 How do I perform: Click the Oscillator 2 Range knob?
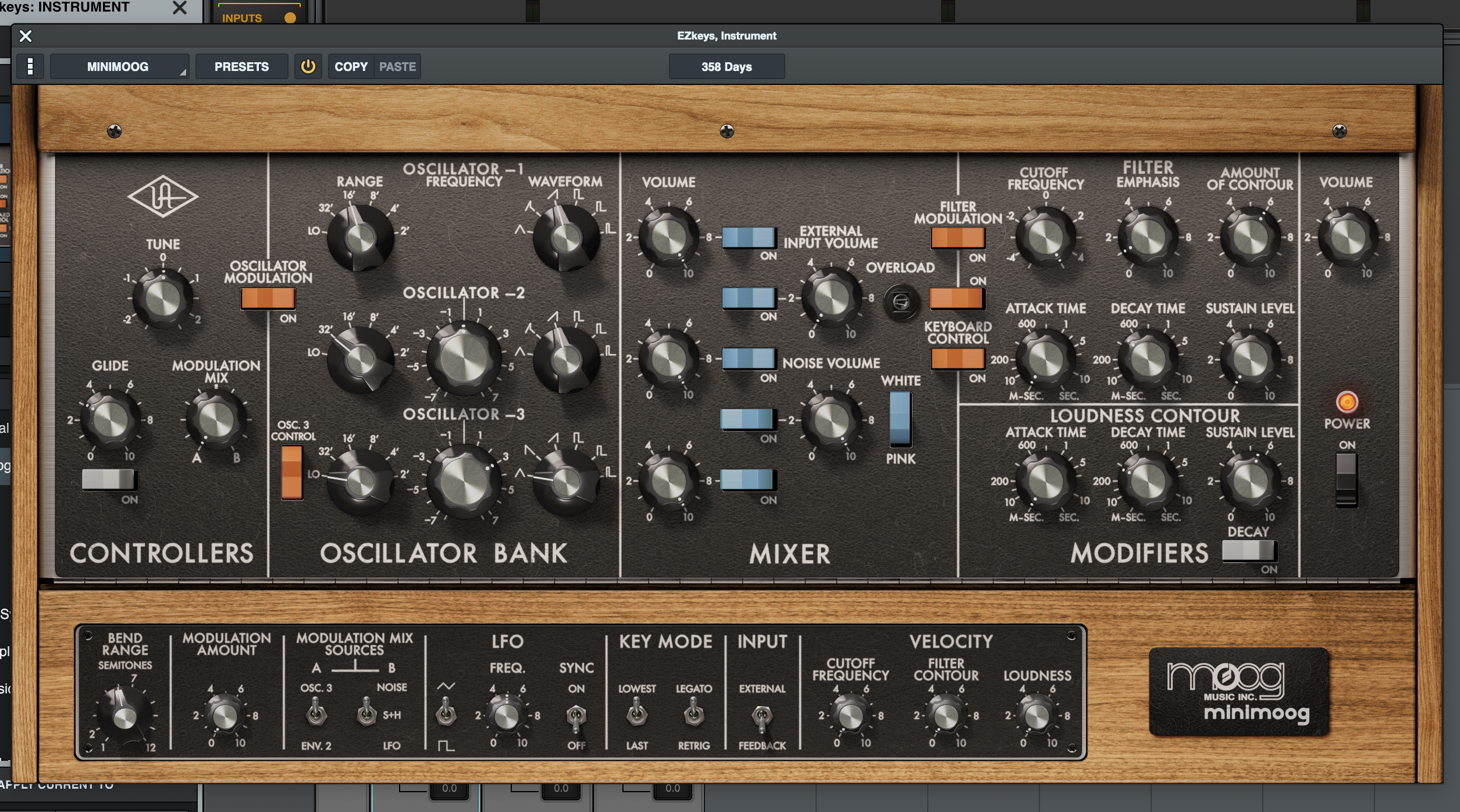point(360,360)
